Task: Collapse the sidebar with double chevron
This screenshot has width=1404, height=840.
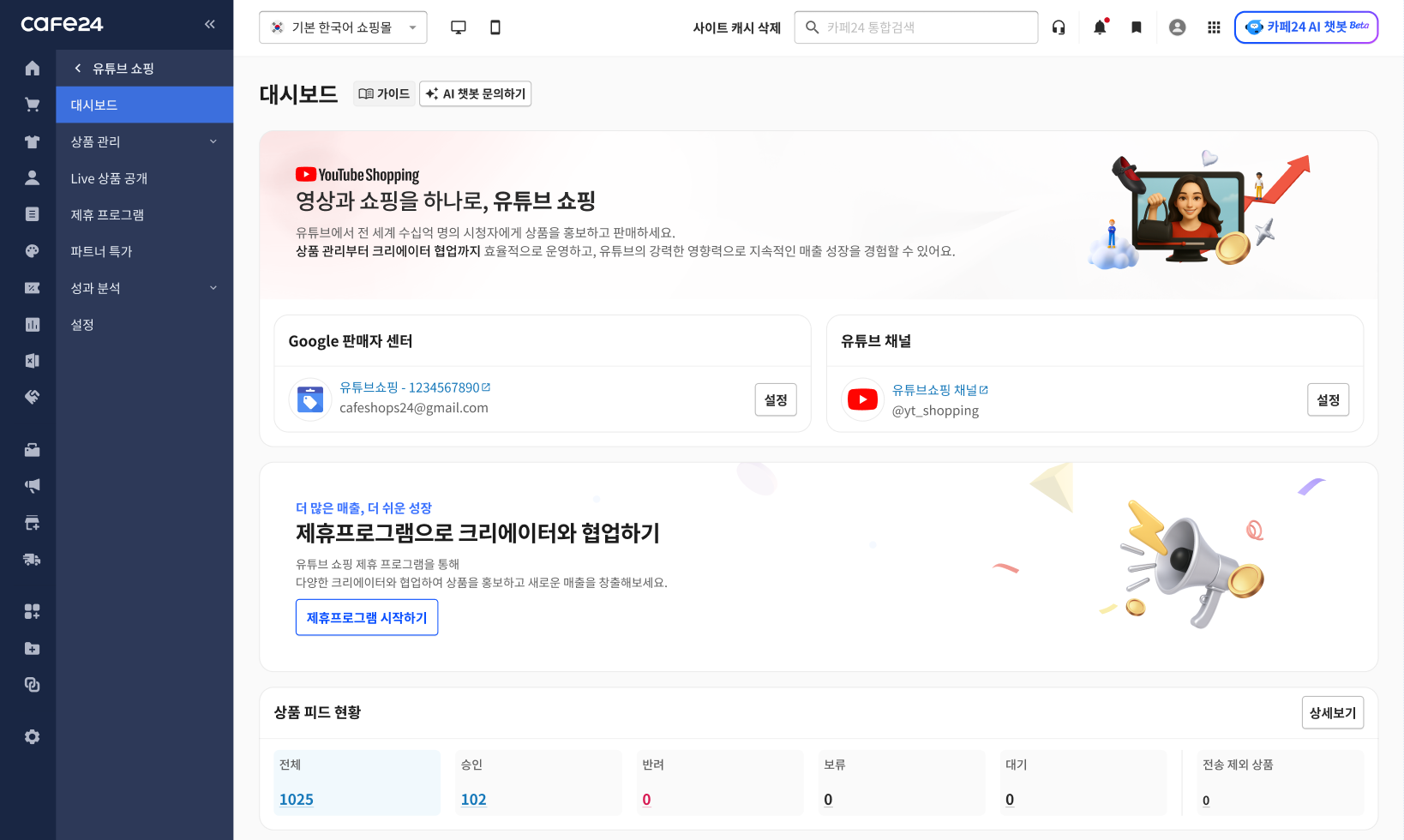Action: tap(210, 24)
